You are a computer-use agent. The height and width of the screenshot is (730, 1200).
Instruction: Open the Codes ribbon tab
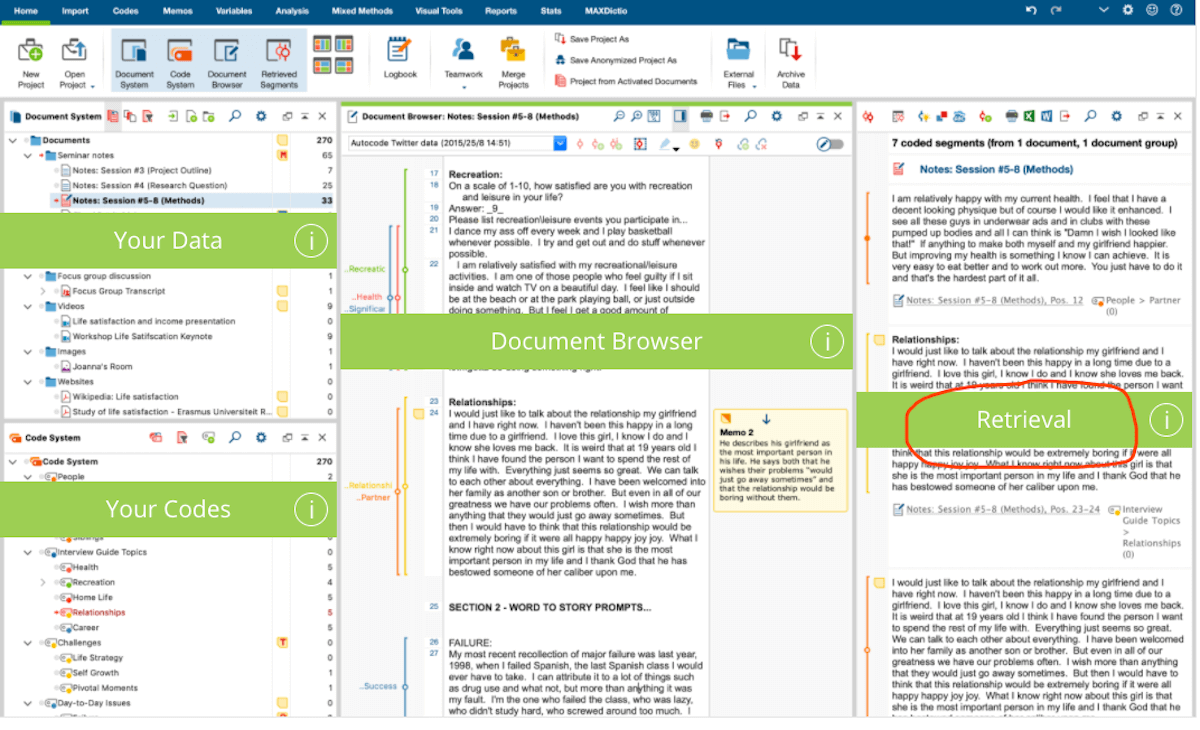(x=125, y=11)
